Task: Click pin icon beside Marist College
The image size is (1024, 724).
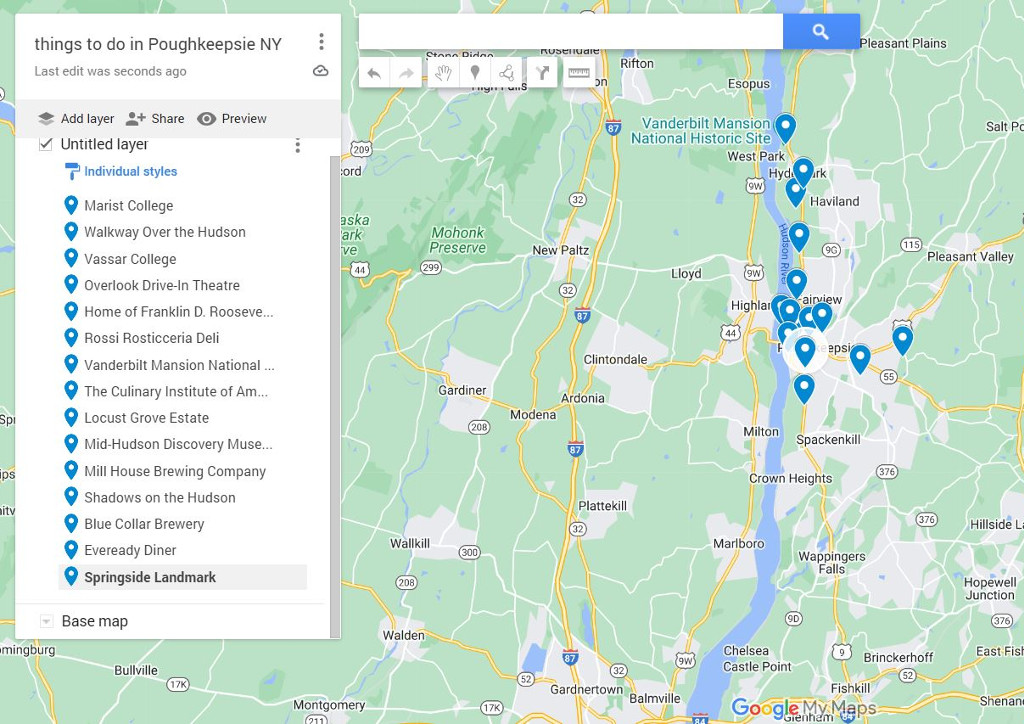Action: [x=71, y=205]
